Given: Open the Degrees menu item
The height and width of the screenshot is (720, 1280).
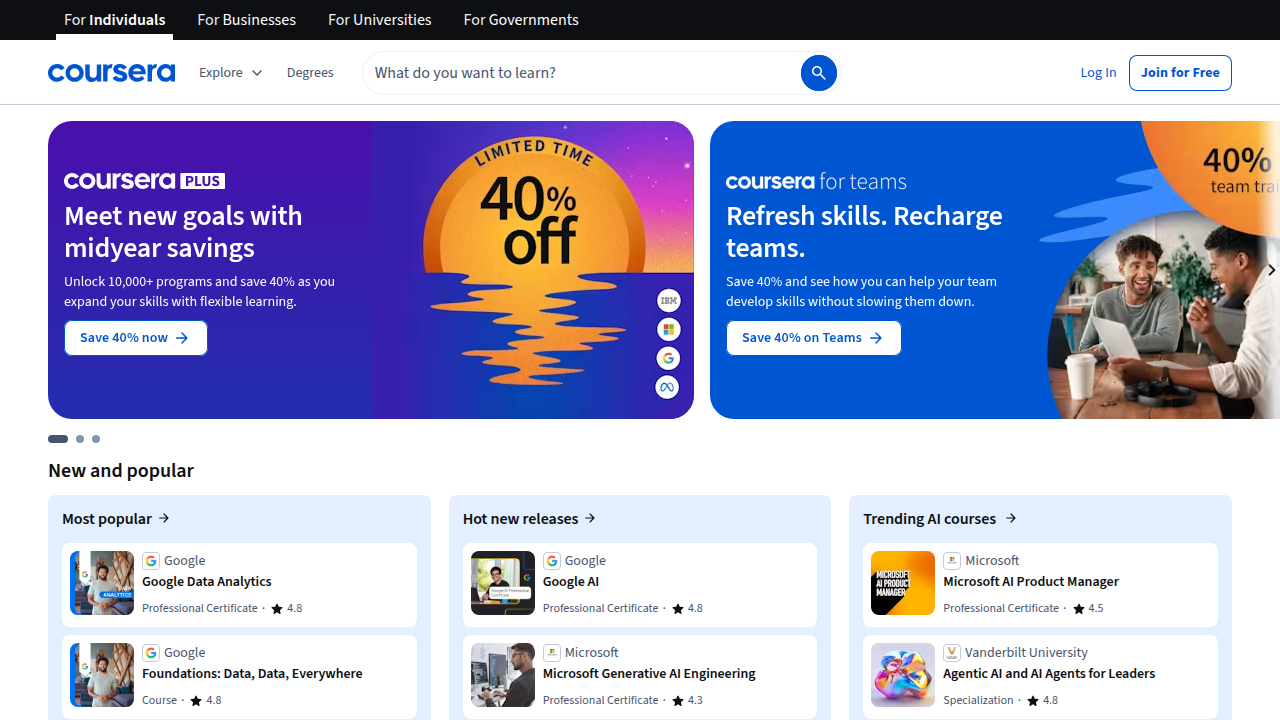Looking at the screenshot, I should point(310,73).
